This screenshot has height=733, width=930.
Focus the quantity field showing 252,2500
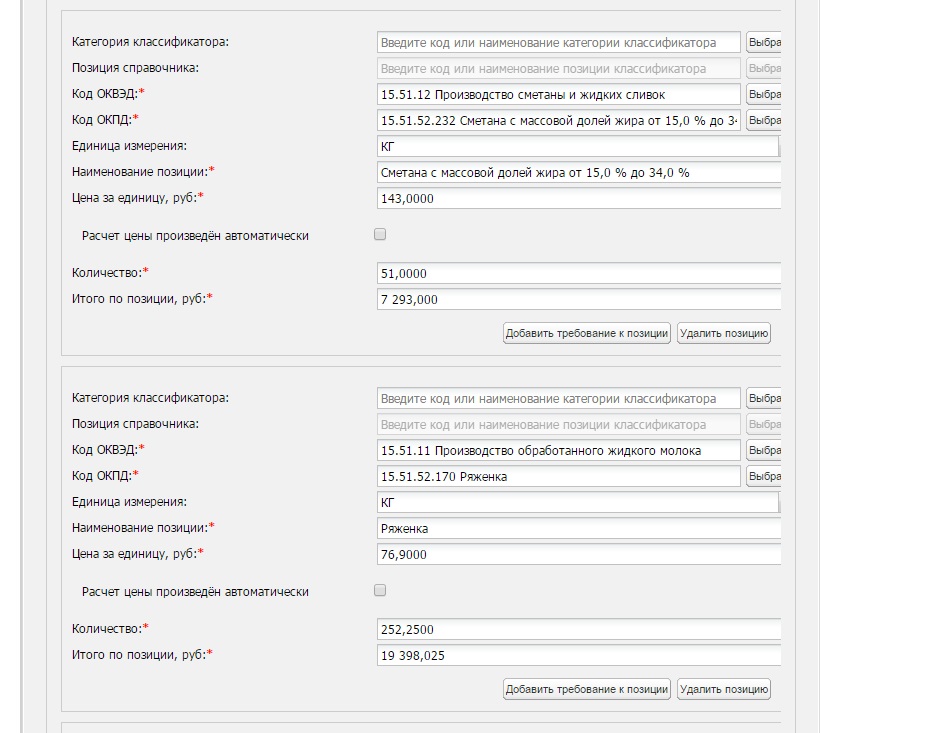[578, 629]
